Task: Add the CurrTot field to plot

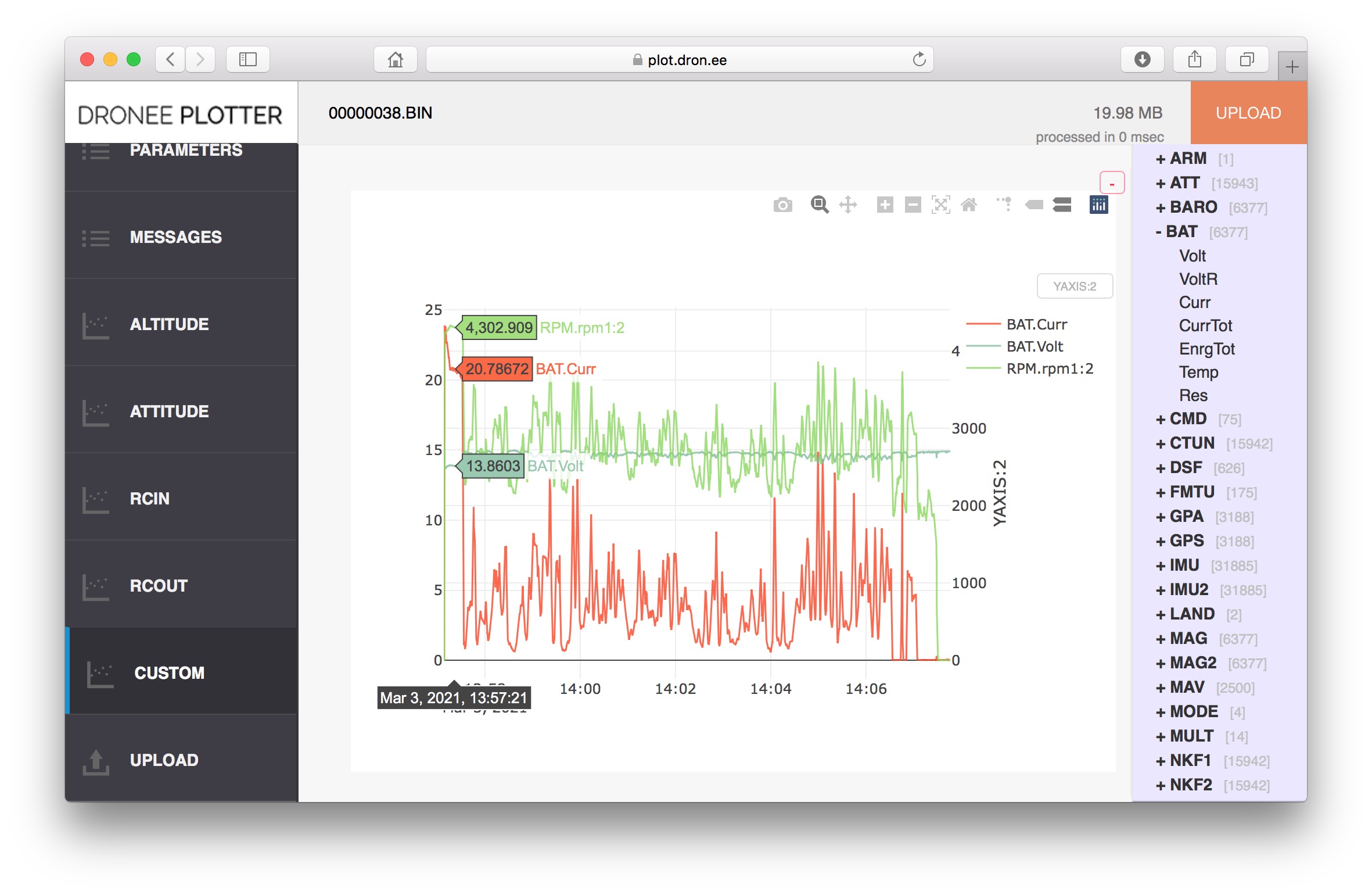Action: pyautogui.click(x=1205, y=325)
